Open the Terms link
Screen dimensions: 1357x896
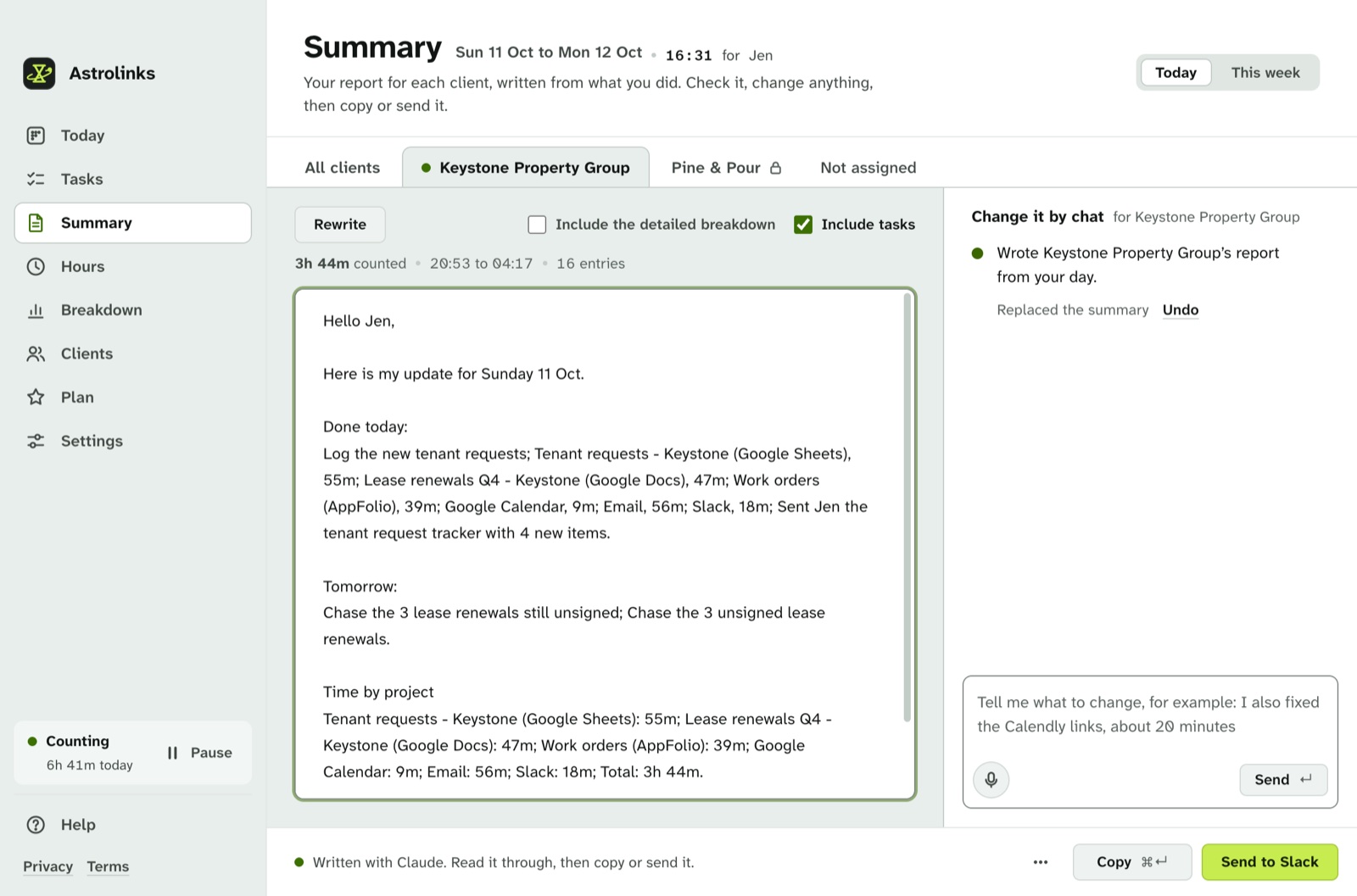[108, 866]
